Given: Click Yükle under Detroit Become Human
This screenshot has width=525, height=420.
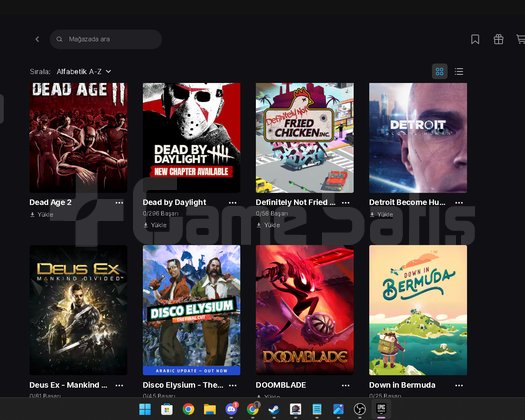Looking at the screenshot, I should (381, 214).
